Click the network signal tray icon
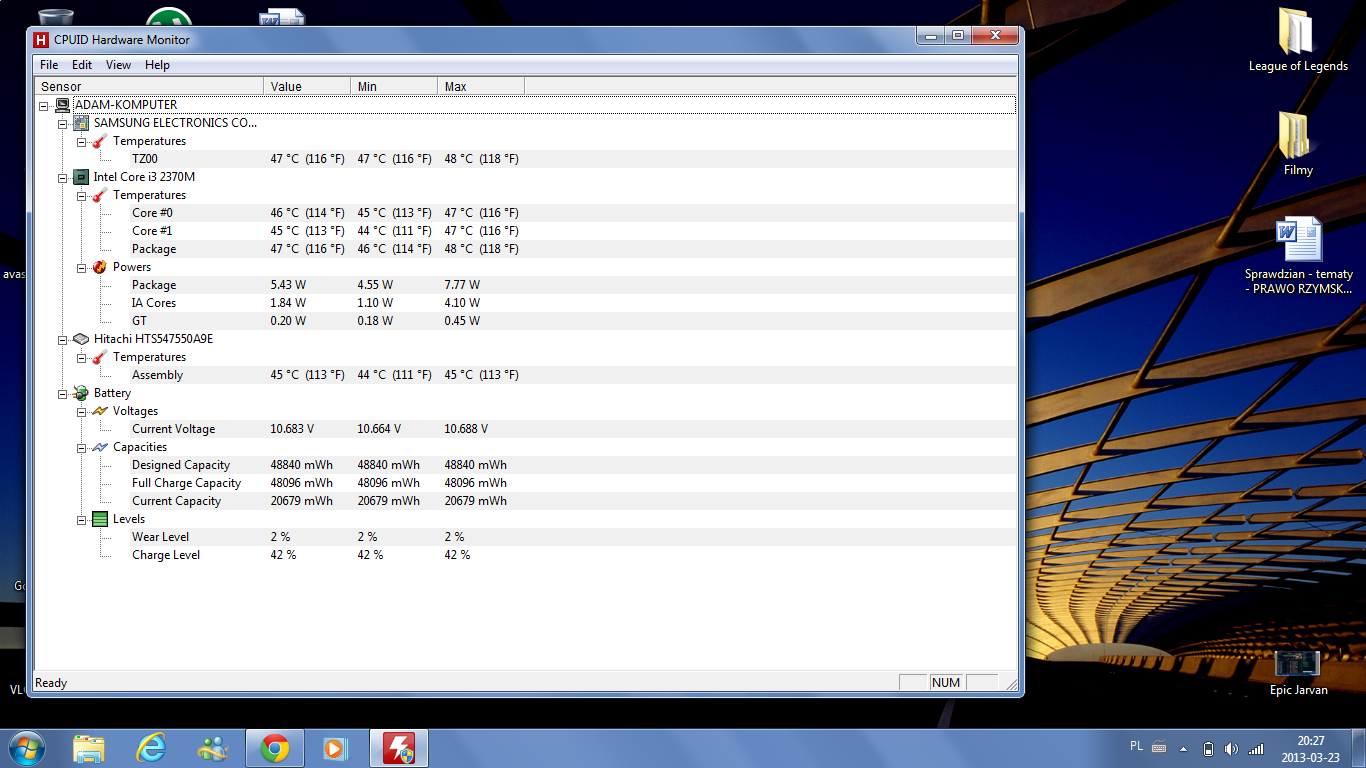 click(x=1256, y=749)
